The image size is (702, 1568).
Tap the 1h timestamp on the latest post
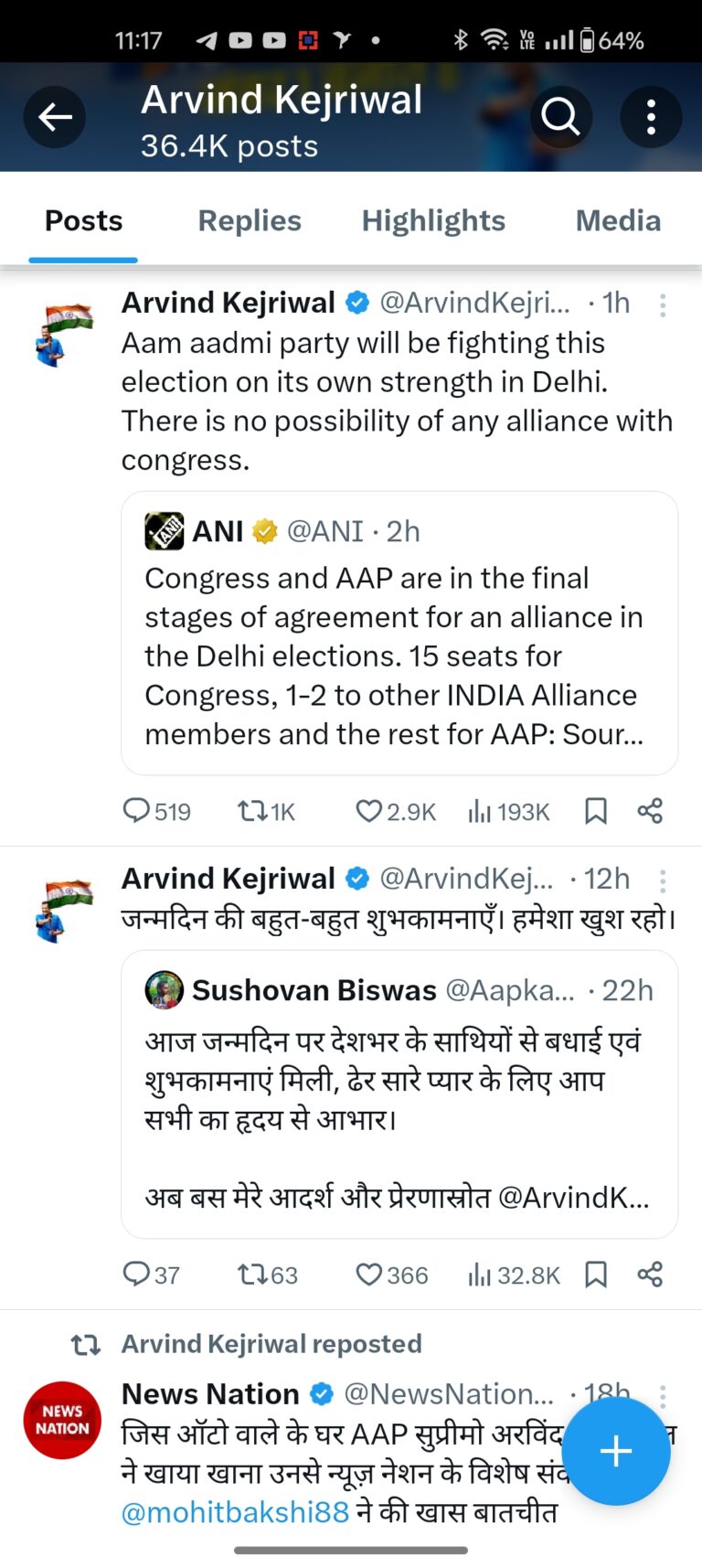(x=614, y=303)
